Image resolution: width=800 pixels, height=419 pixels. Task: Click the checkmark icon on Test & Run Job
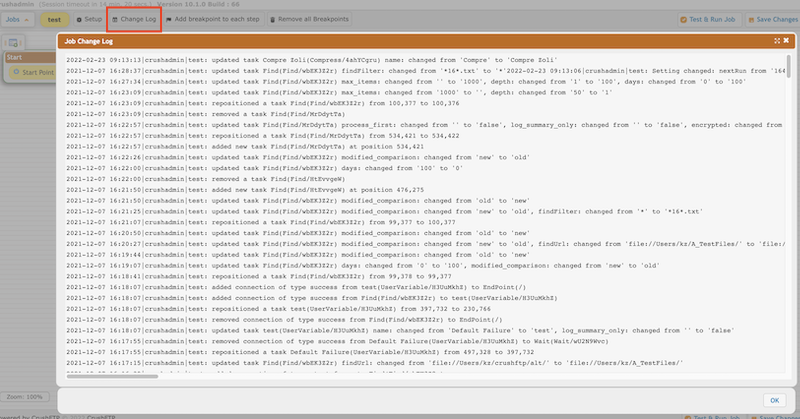pyautogui.click(x=684, y=19)
